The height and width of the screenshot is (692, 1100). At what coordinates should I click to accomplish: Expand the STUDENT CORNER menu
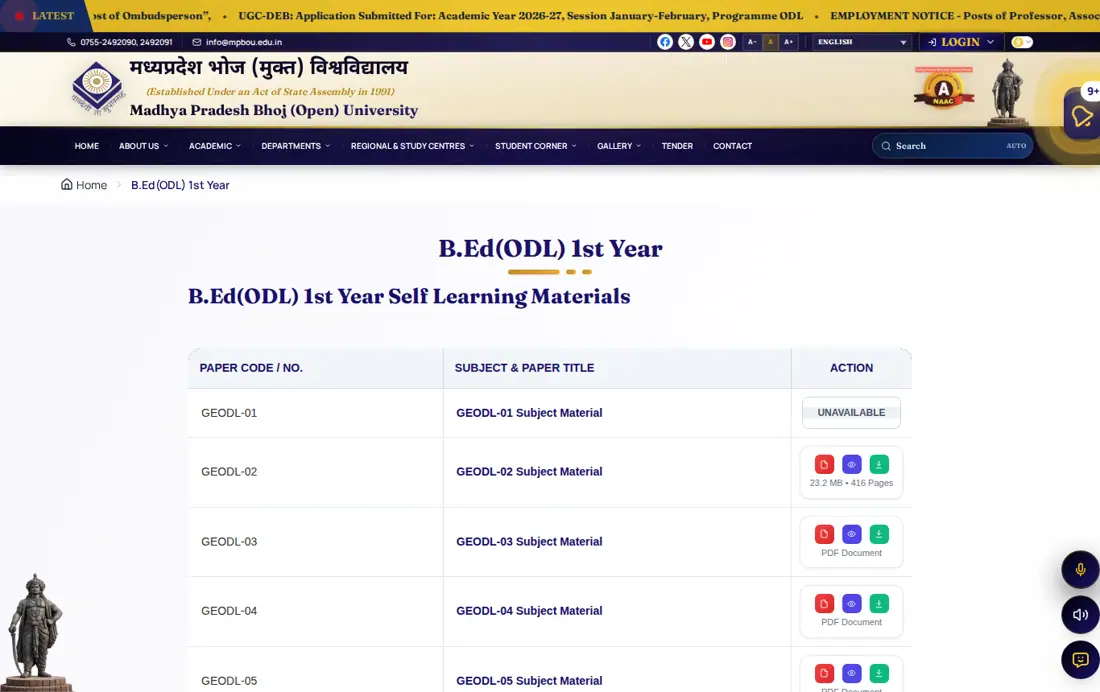pos(535,146)
